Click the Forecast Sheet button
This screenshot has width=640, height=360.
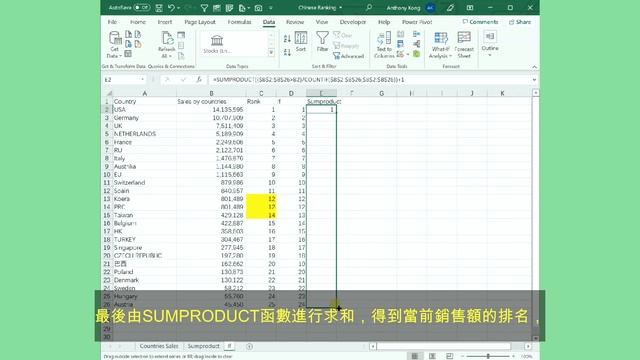point(464,45)
